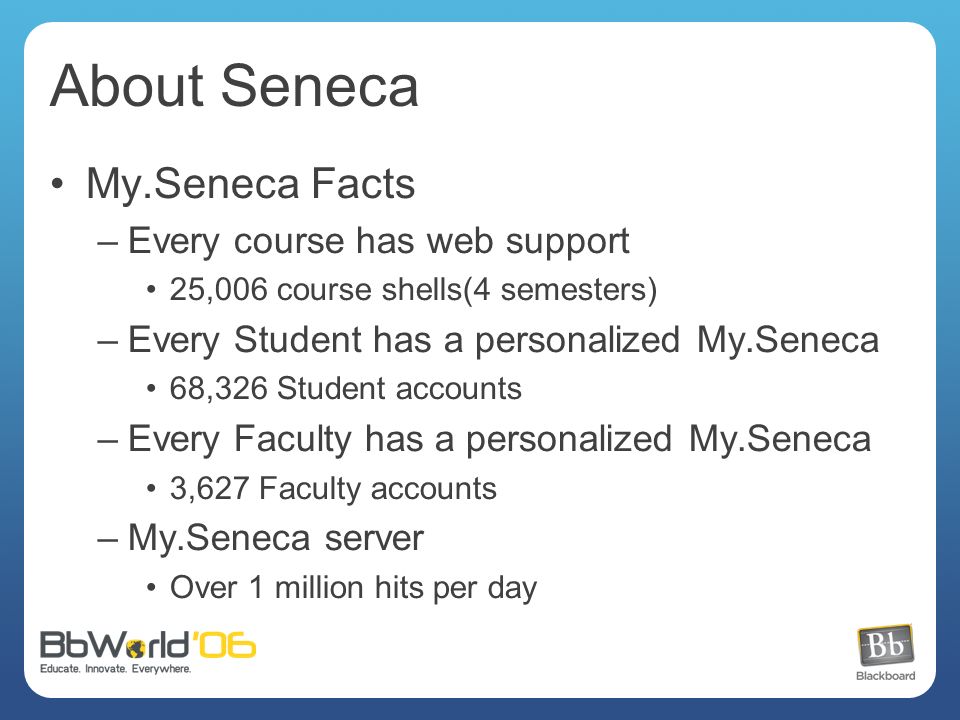The width and height of the screenshot is (960, 720).
Task: Click the About Seneca slide title
Action: [x=234, y=86]
